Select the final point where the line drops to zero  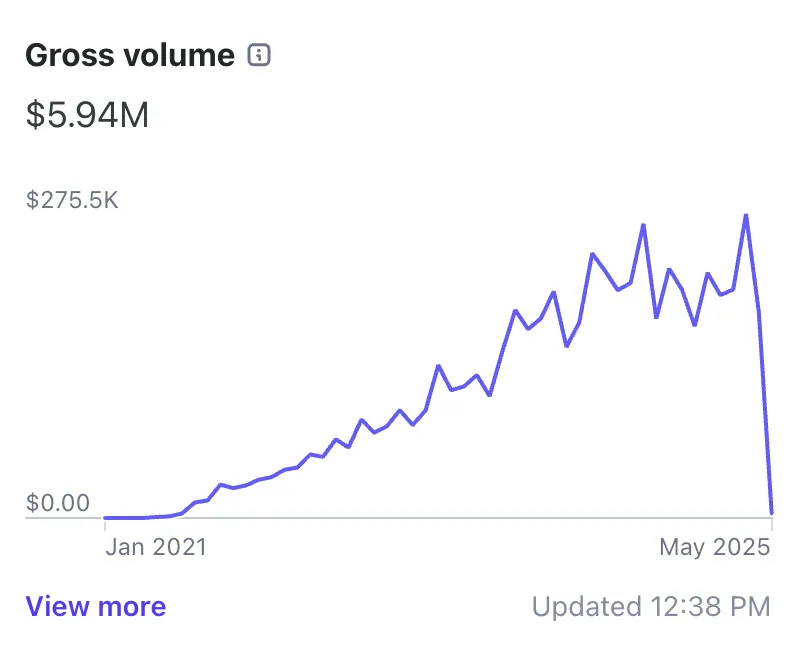(772, 513)
